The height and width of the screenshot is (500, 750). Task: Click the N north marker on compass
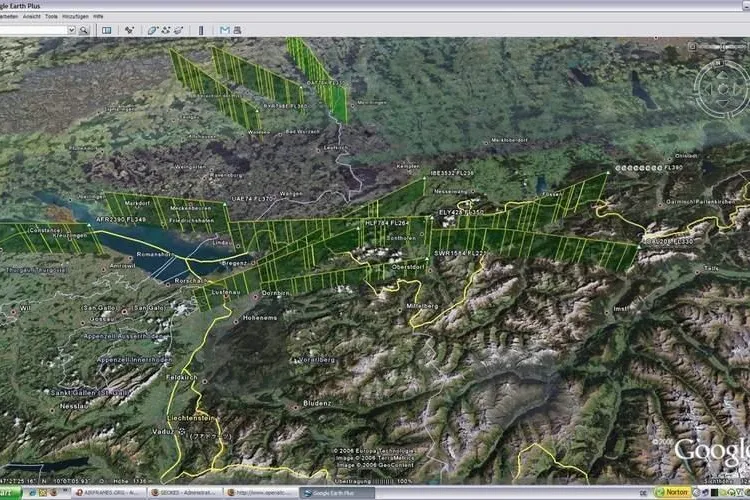(718, 63)
